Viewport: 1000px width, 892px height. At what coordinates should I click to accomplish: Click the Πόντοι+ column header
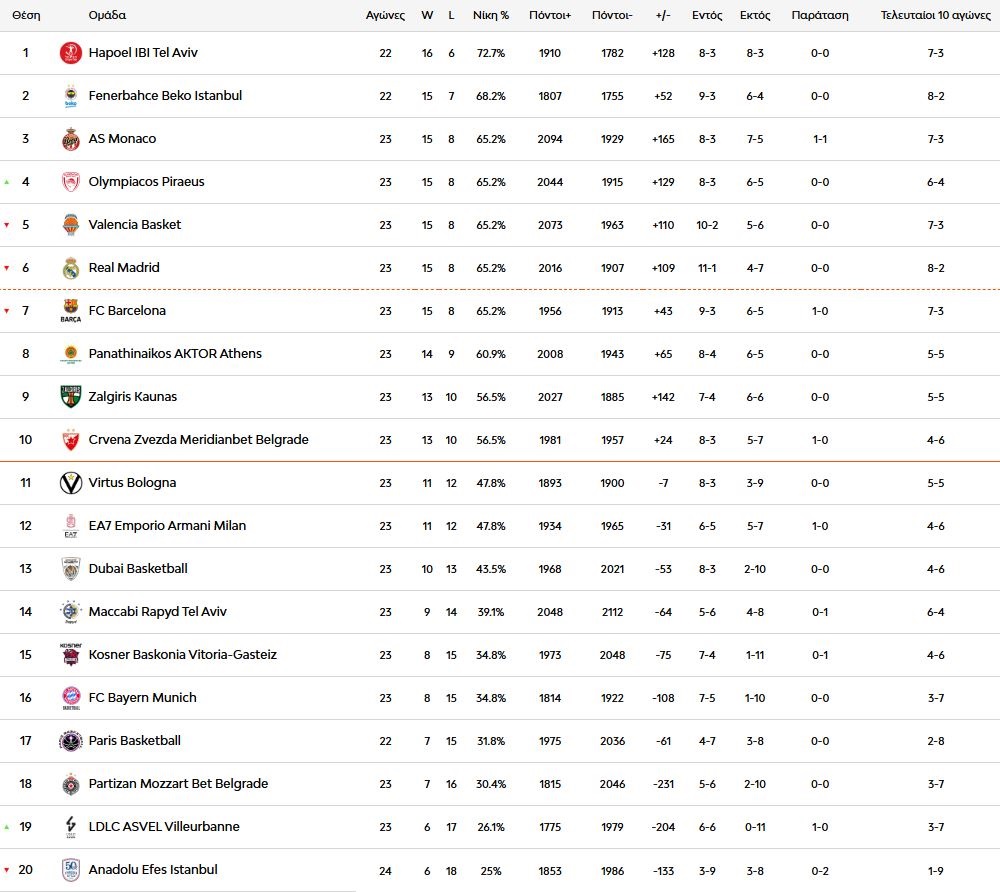click(553, 16)
